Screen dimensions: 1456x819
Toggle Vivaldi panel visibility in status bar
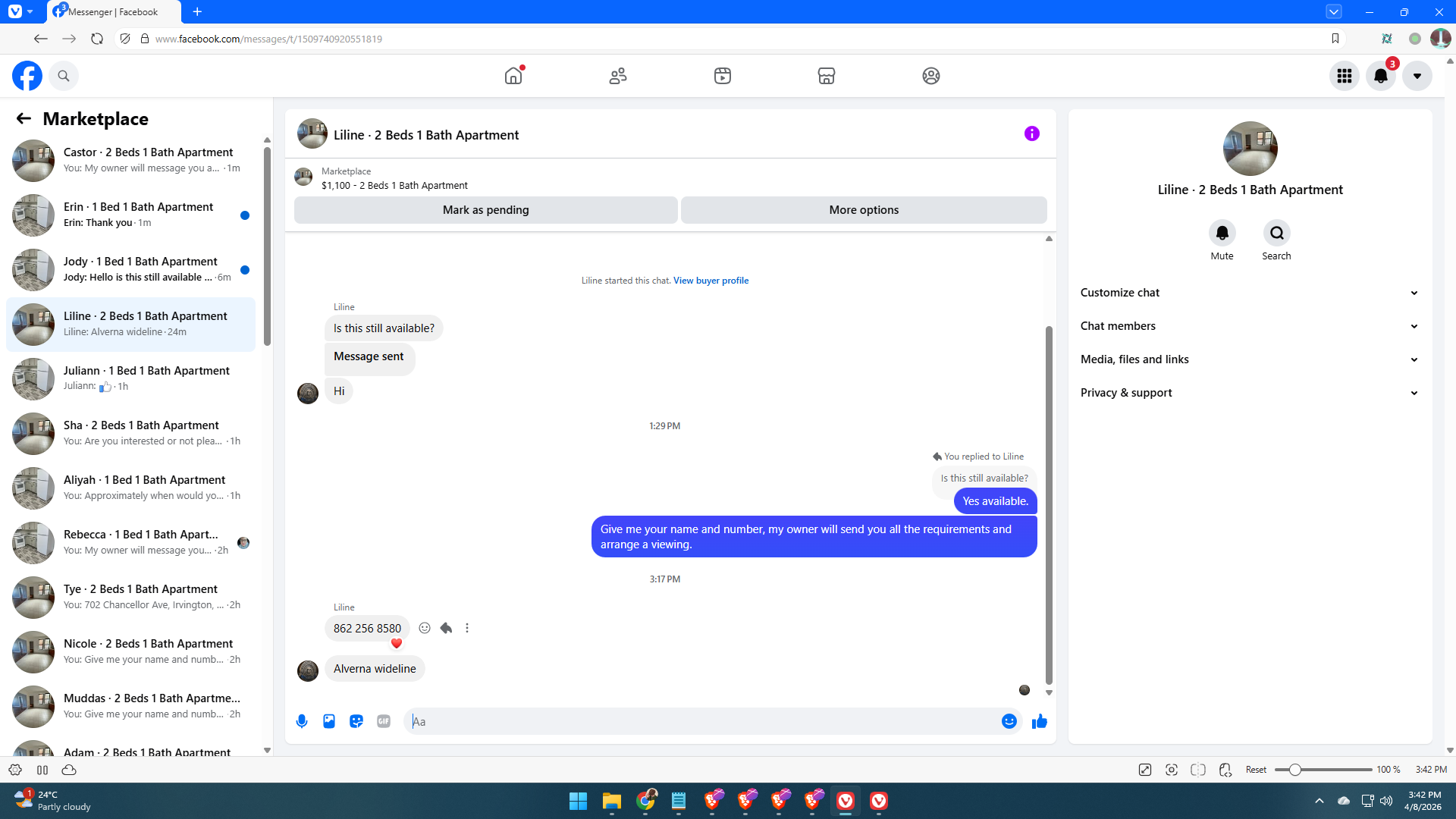point(42,770)
